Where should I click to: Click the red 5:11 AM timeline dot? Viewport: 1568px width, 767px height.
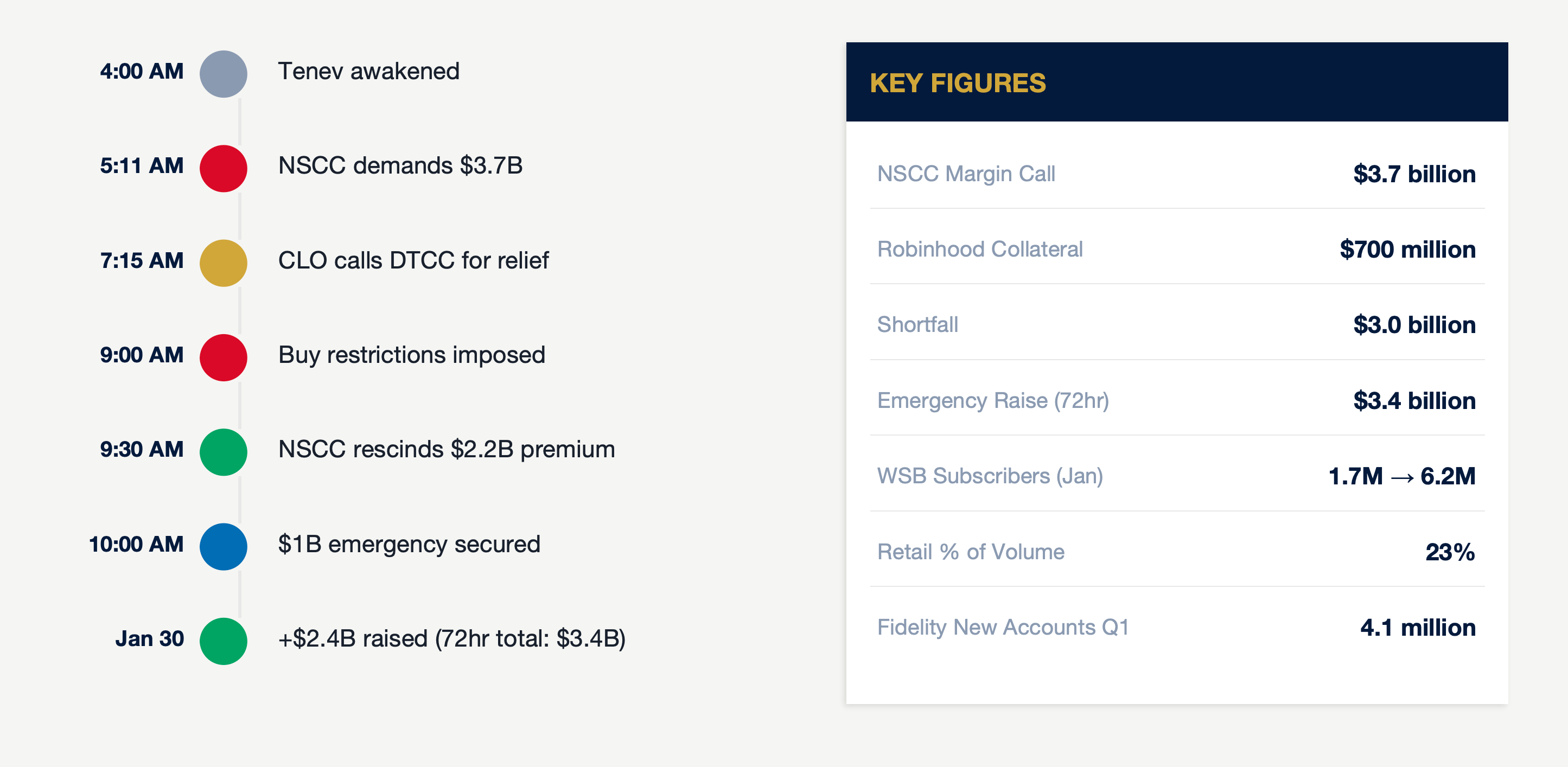click(x=224, y=168)
